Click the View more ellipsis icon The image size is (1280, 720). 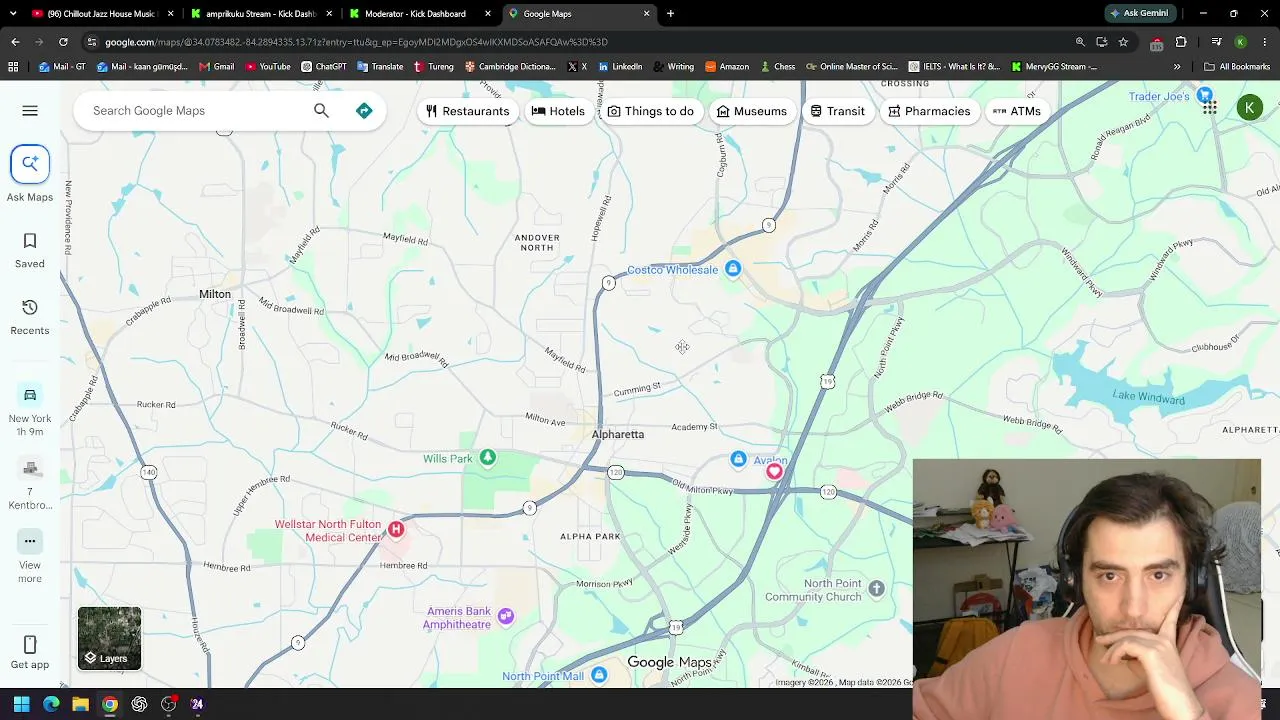point(30,541)
